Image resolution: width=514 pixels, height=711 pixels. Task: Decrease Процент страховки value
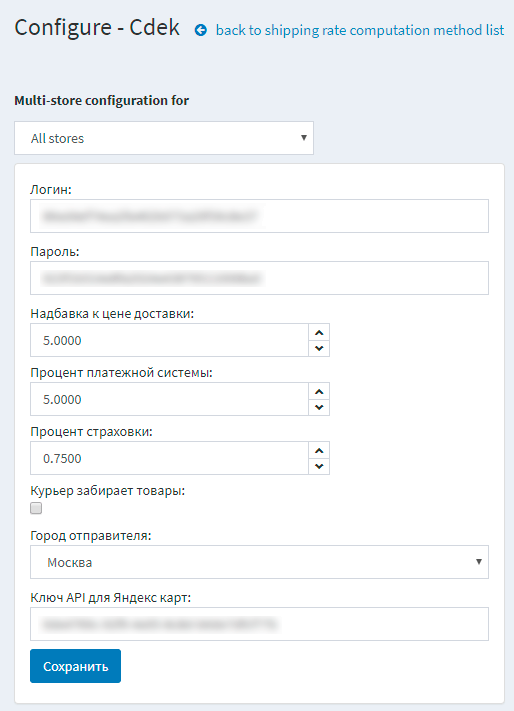click(x=319, y=466)
